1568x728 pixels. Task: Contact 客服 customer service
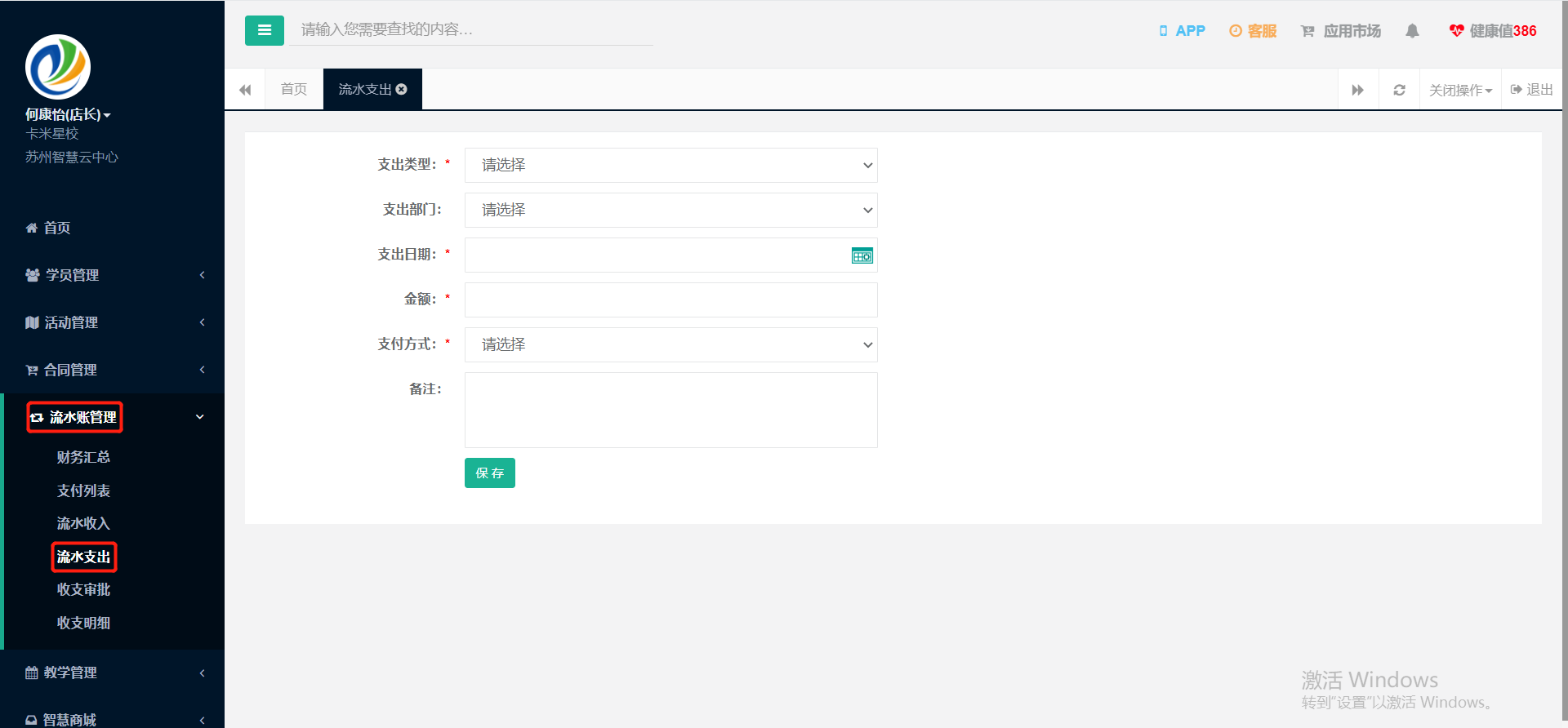[x=1253, y=31]
